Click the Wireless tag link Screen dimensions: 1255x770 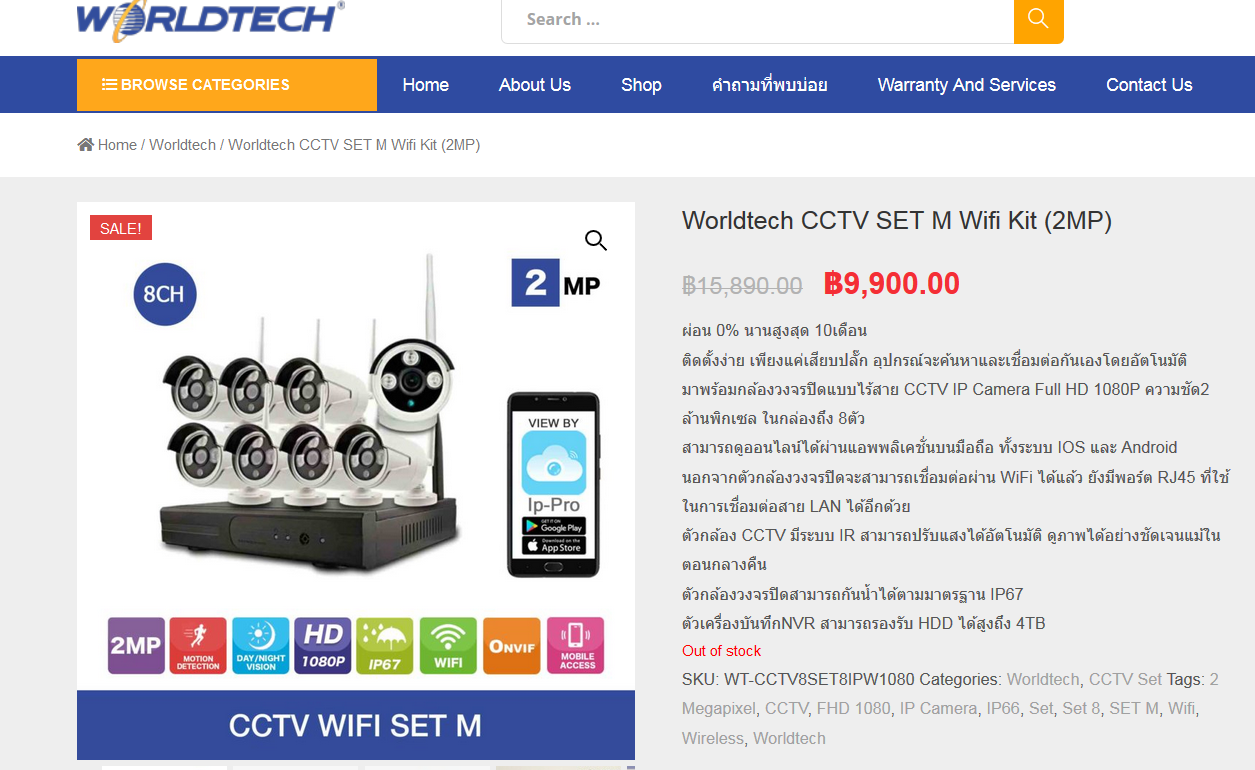tap(713, 738)
